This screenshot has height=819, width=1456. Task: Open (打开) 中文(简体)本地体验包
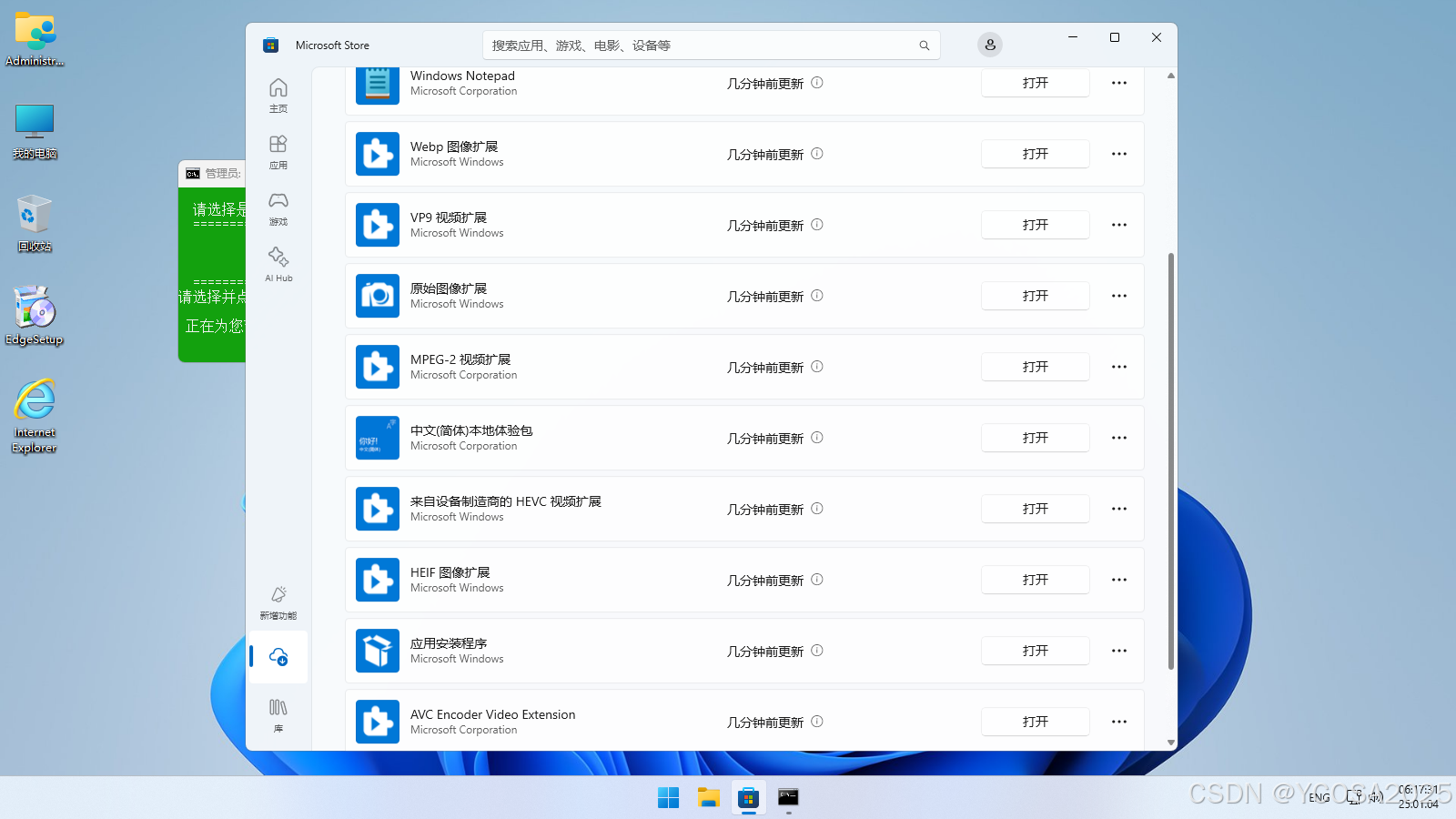click(x=1036, y=438)
